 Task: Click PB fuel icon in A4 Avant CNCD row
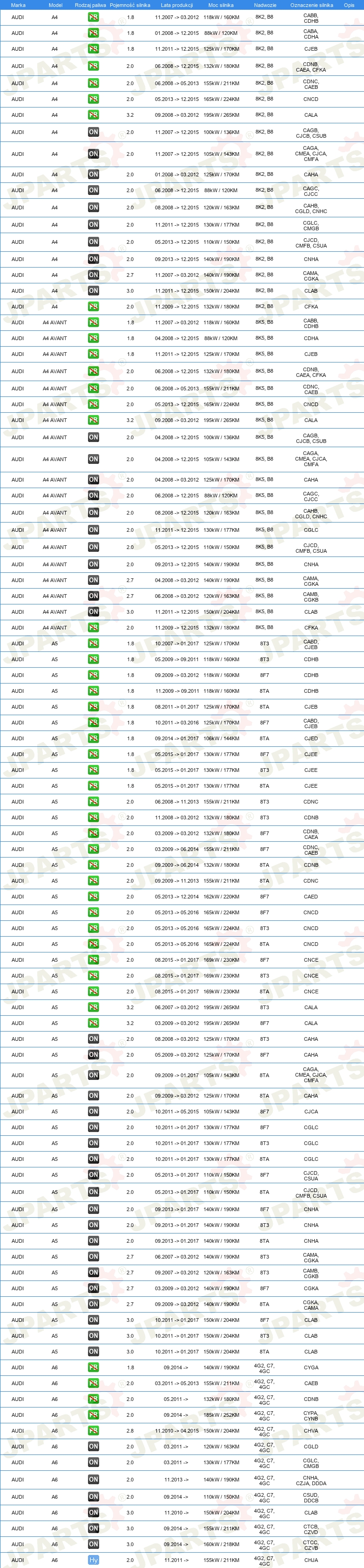click(93, 404)
